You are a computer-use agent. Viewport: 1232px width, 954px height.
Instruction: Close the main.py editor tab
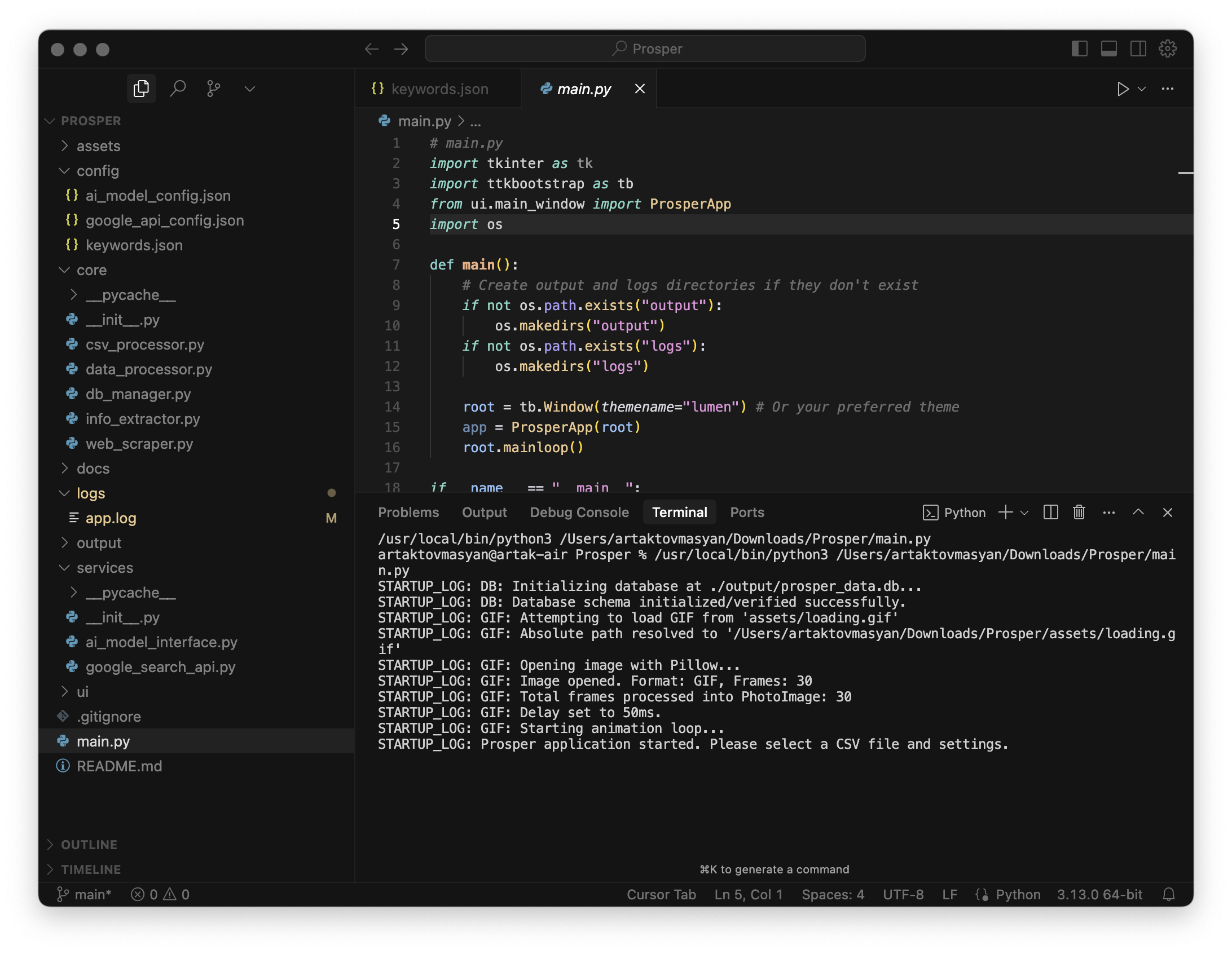pos(640,89)
